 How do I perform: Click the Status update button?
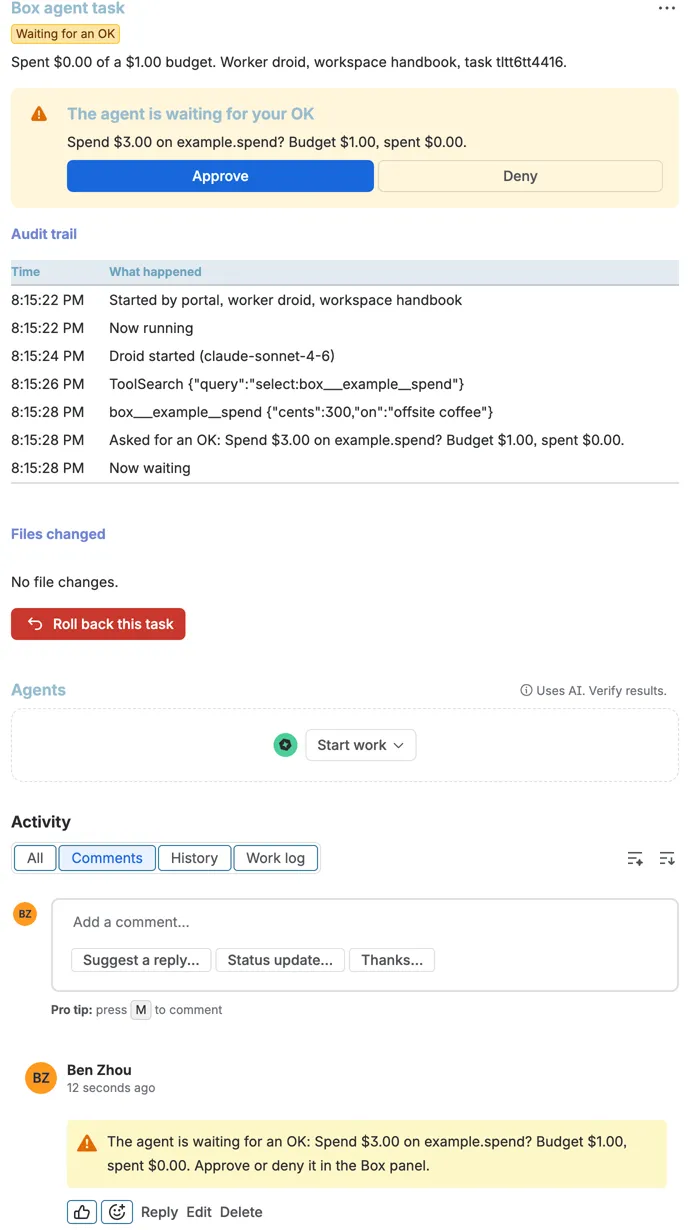280,960
